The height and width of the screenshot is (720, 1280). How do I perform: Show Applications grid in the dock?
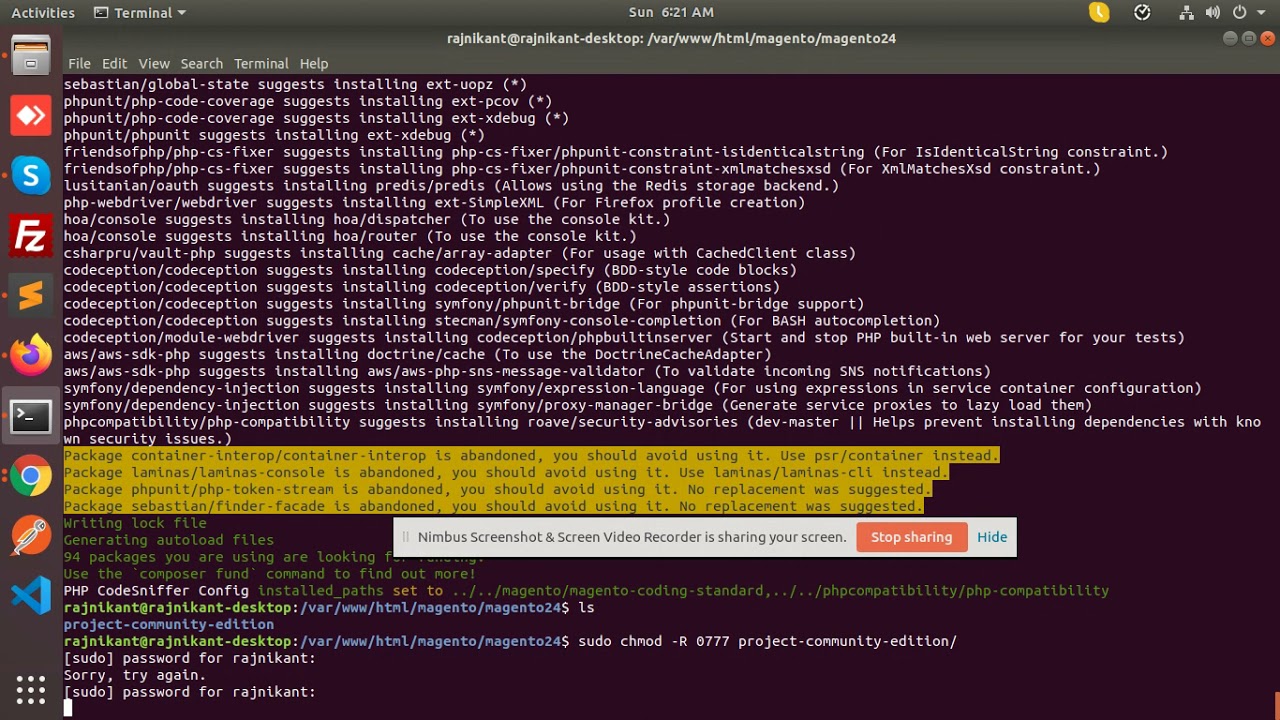point(31,690)
